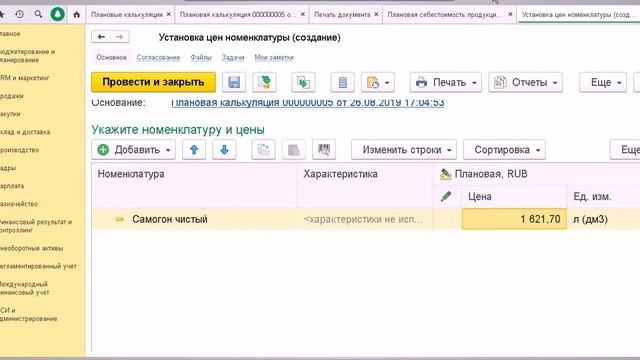Expand the Добавить dropdown

tap(133, 150)
